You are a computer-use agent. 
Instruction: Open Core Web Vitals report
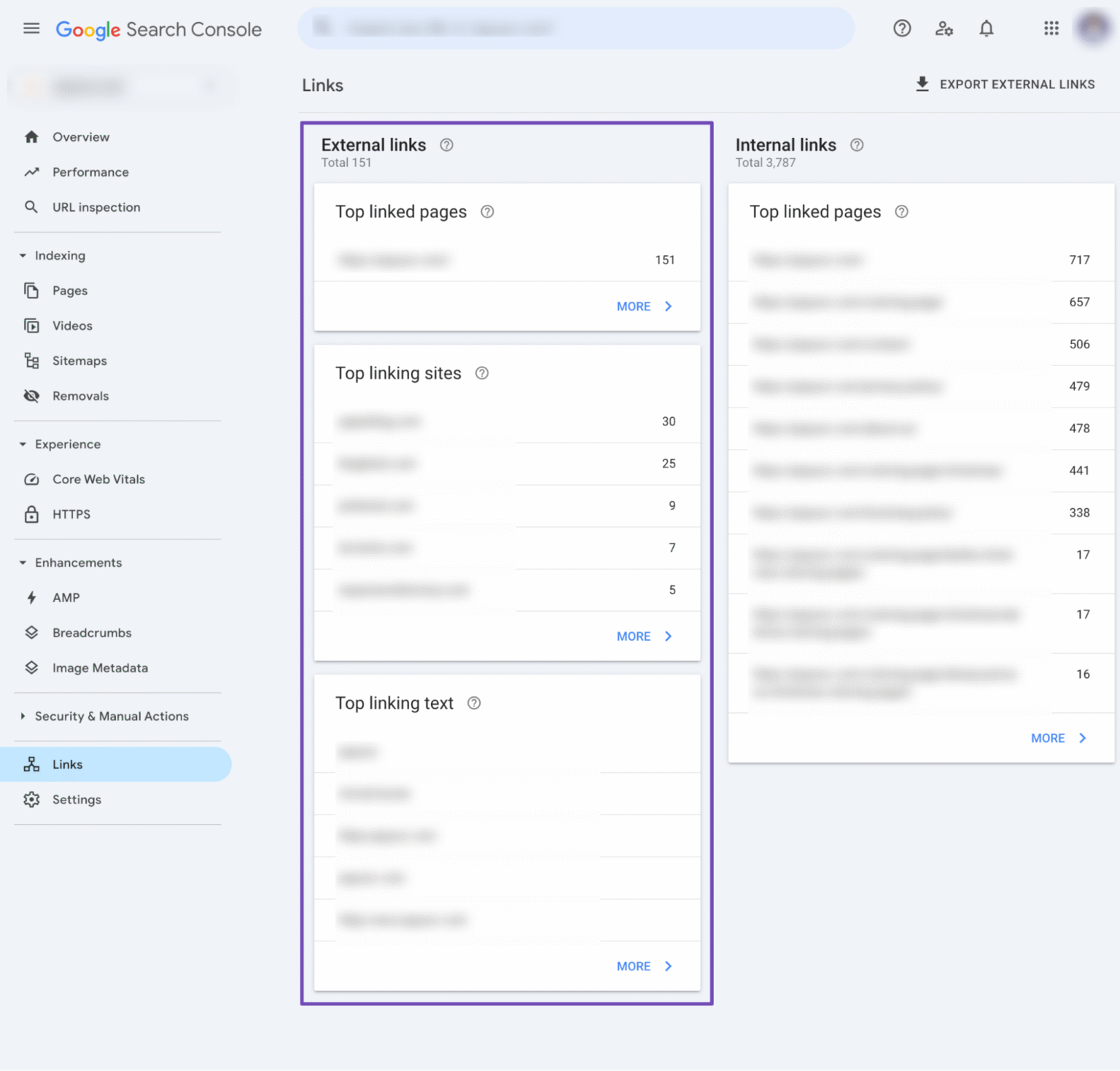(98, 480)
